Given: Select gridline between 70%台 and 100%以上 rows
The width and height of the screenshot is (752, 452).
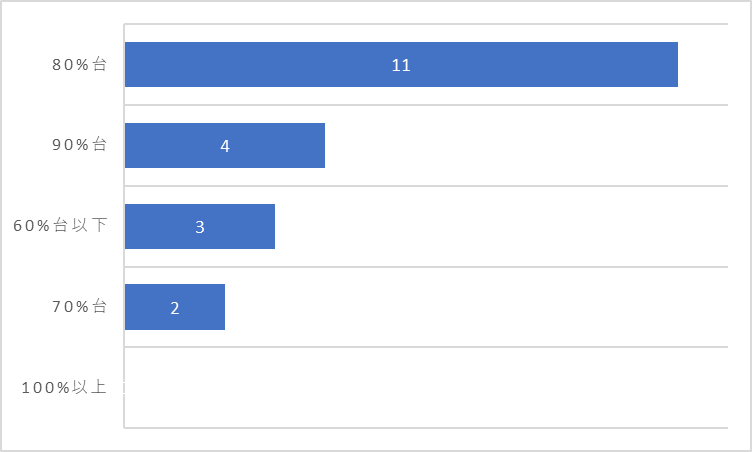Looking at the screenshot, I should pos(426,347).
